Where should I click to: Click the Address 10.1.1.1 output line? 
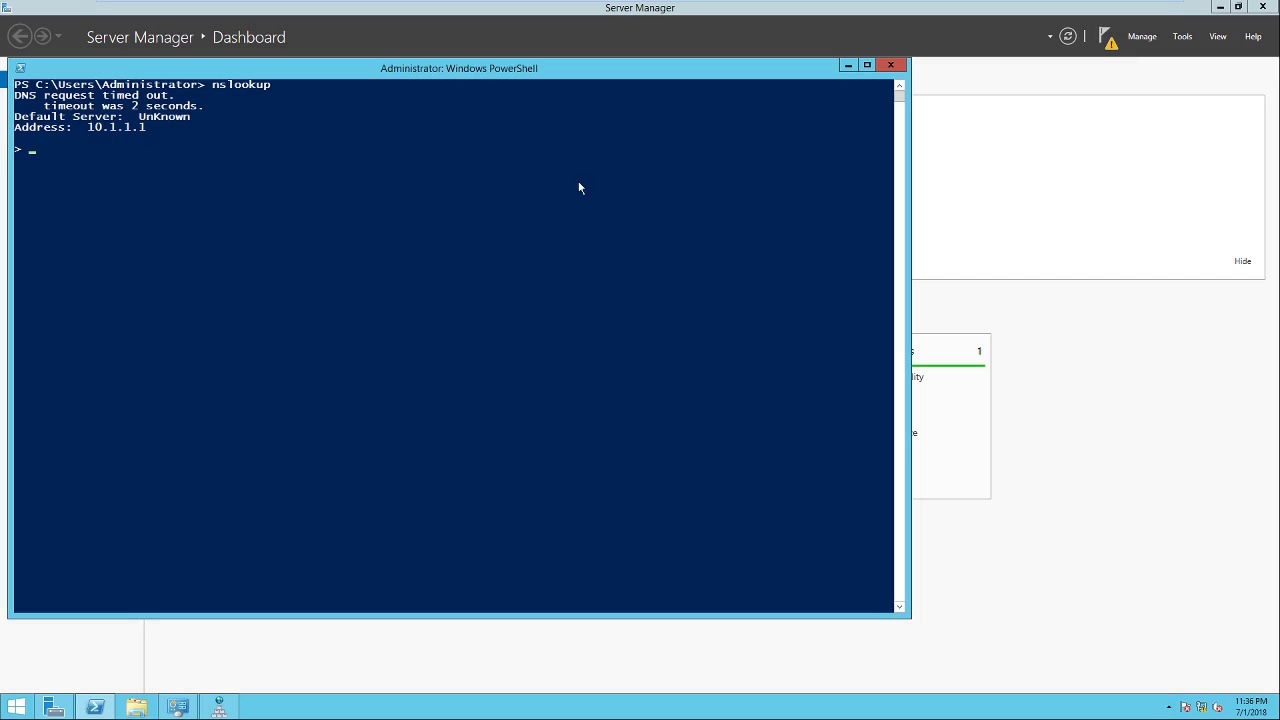coord(80,128)
